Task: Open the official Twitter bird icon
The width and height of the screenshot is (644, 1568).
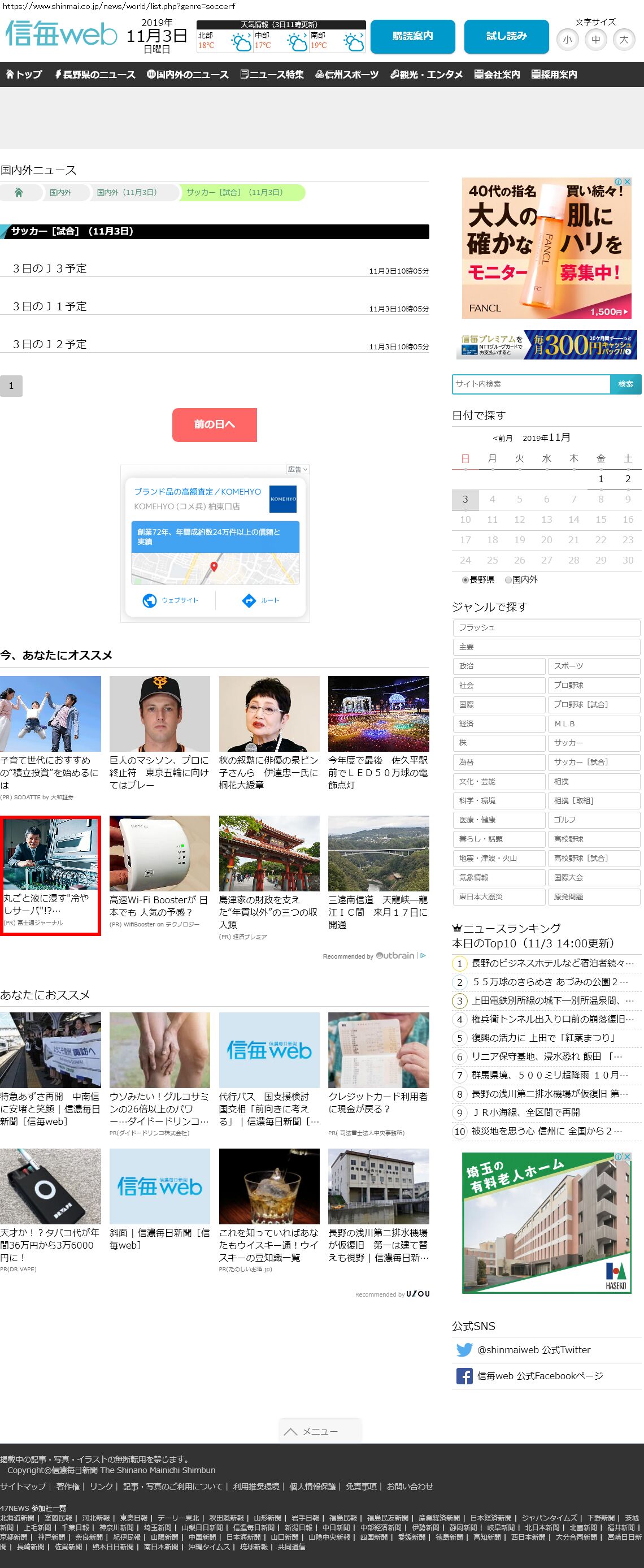Action: [464, 1349]
